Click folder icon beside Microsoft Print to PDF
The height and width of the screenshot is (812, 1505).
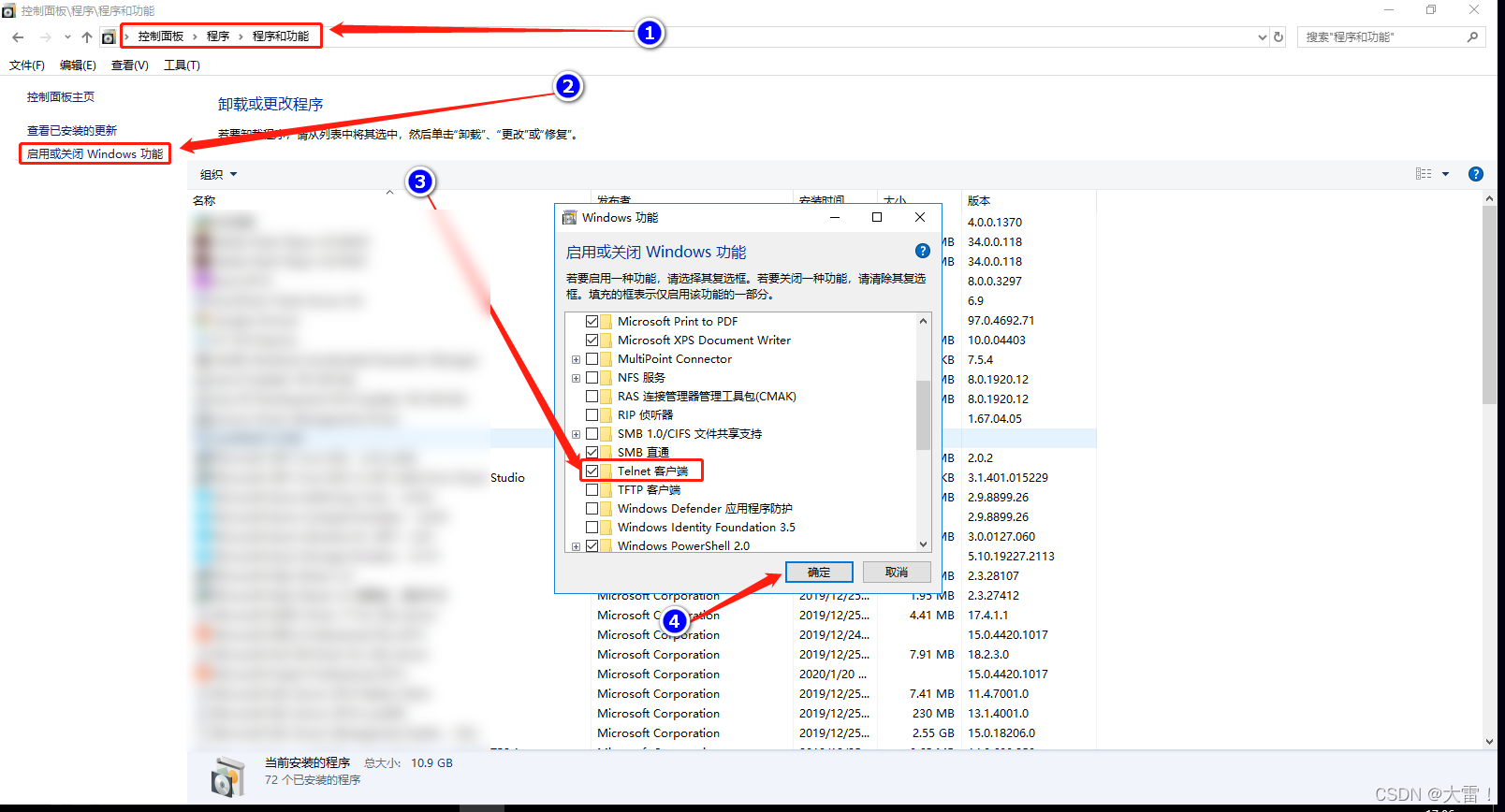(606, 322)
